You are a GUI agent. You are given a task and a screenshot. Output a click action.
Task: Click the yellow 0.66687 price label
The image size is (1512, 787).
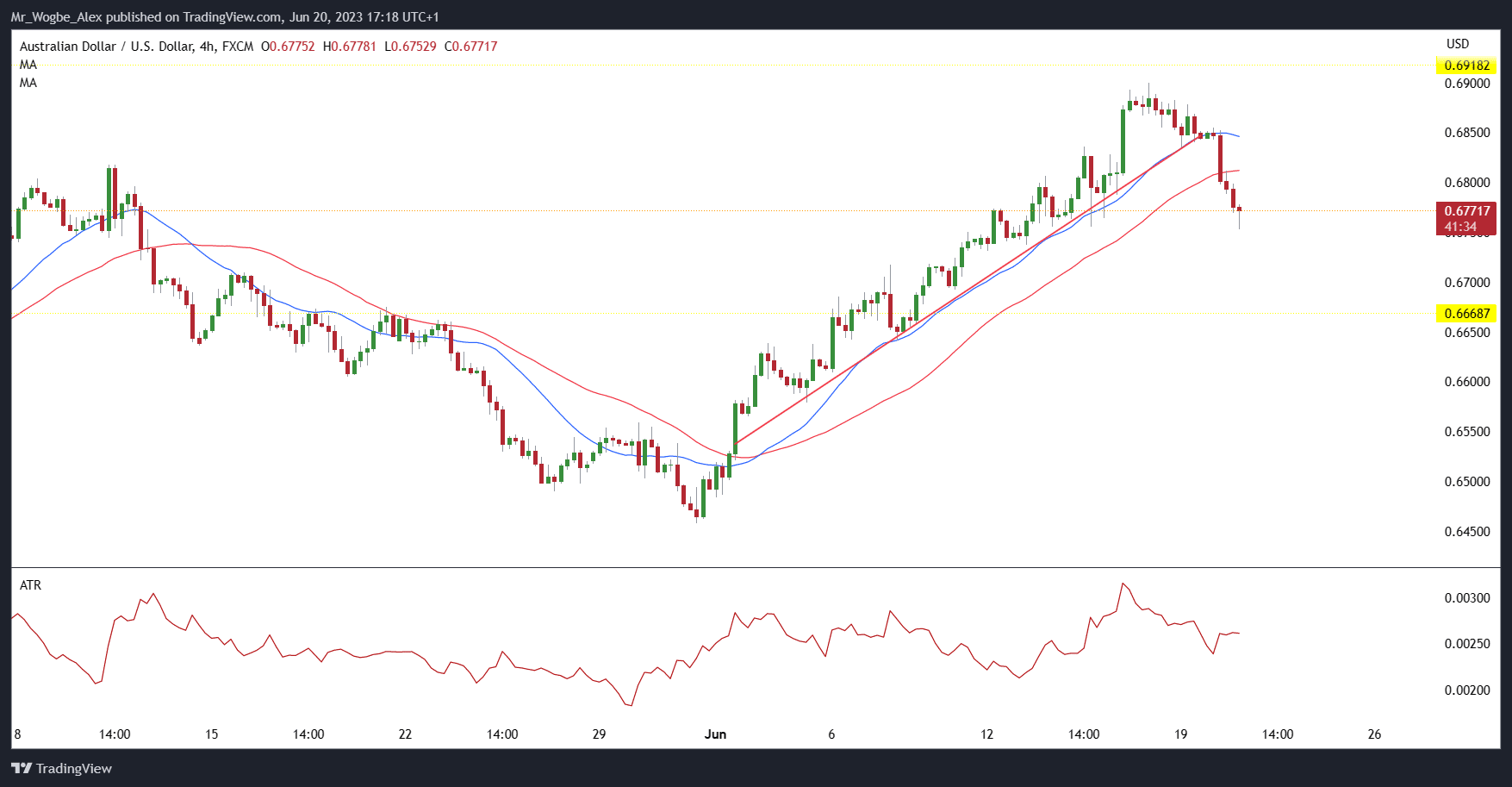[x=1466, y=314]
